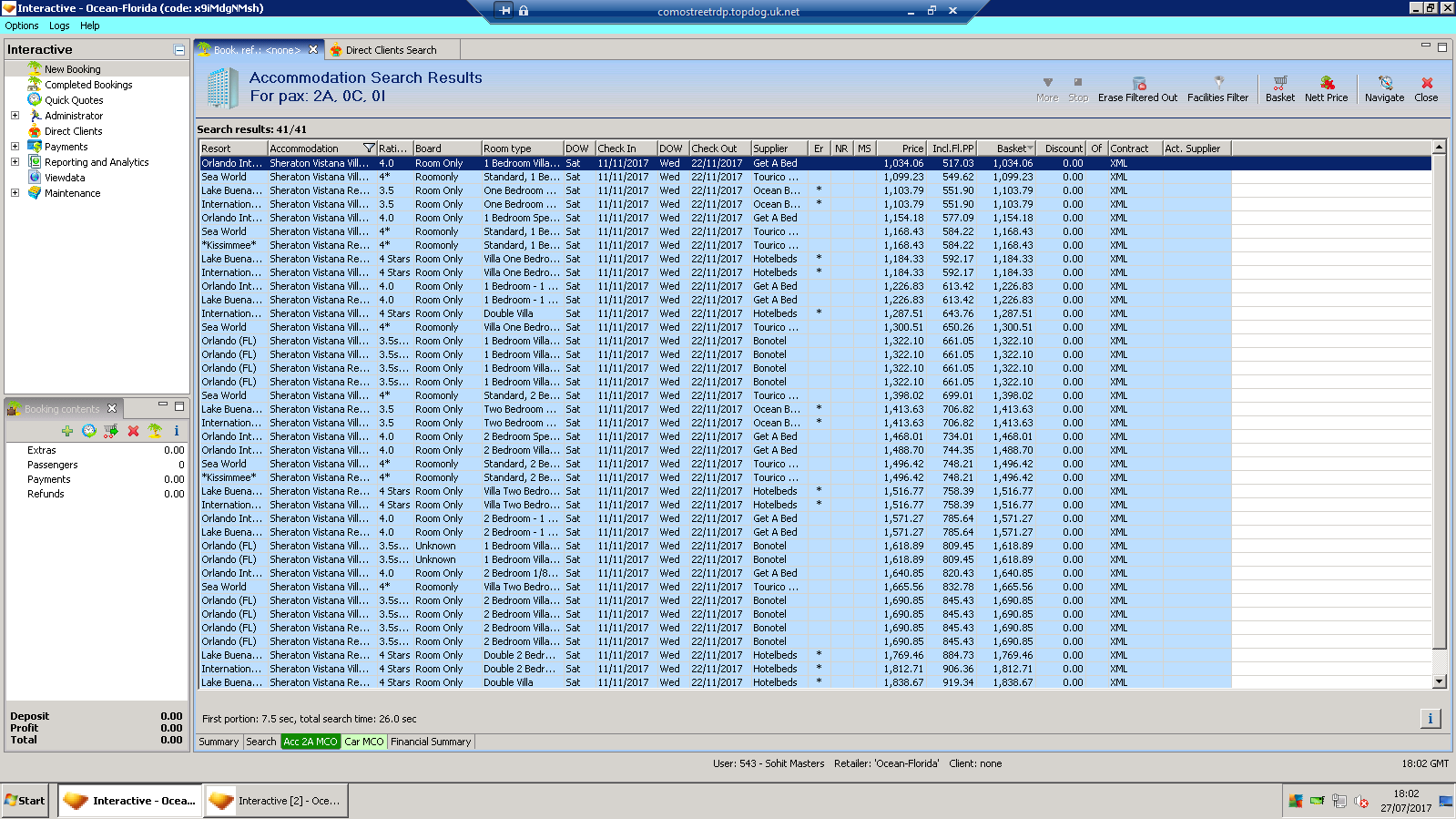Select the Acc 2A MCO tab
1456x819 pixels.
[x=311, y=742]
